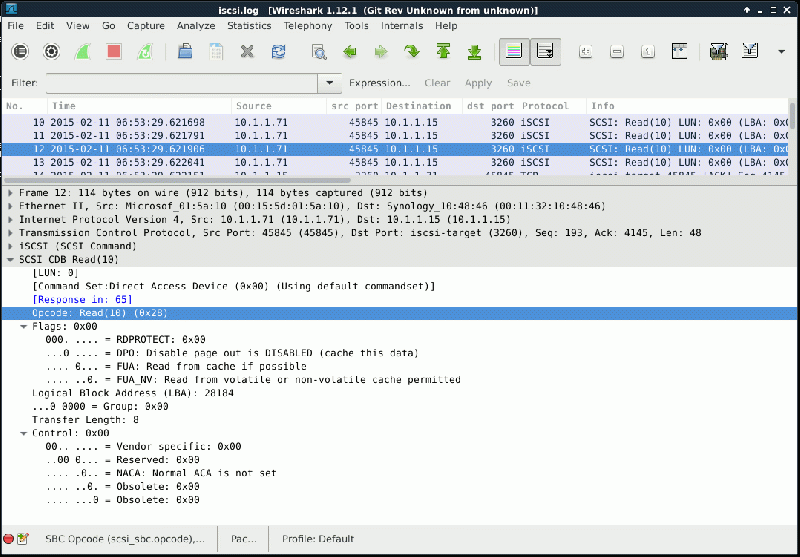Show hidden toolbar items with the overflow arrow
Image resolution: width=800 pixels, height=557 pixels.
[781, 52]
